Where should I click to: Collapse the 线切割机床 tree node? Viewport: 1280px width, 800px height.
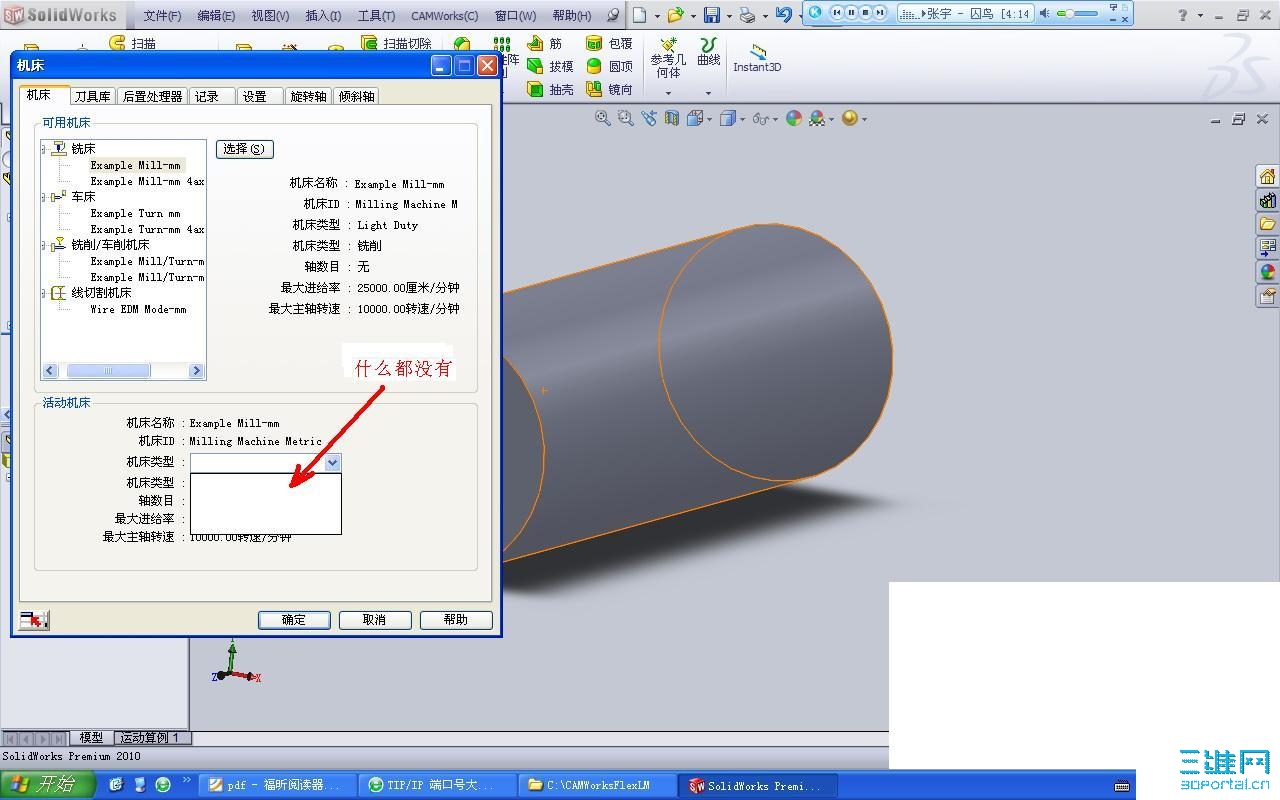44,294
